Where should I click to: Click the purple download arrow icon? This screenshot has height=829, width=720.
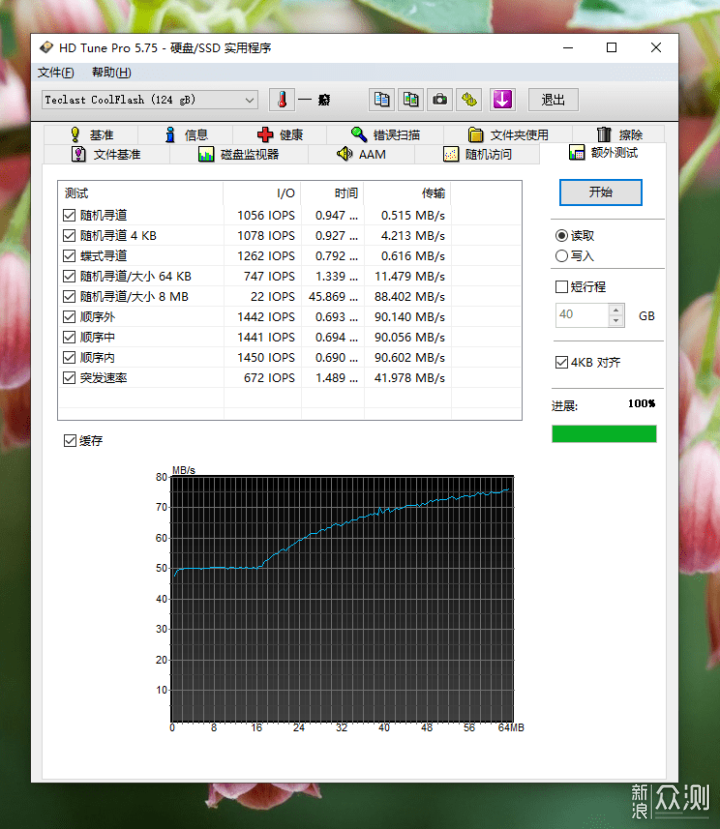(x=502, y=99)
